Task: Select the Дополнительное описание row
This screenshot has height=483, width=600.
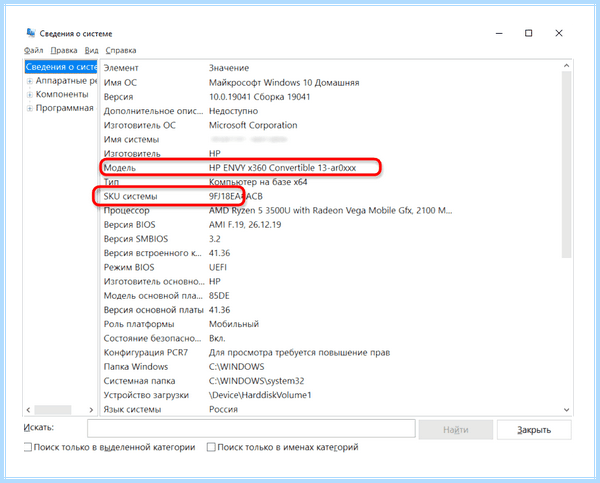Action: point(331,111)
